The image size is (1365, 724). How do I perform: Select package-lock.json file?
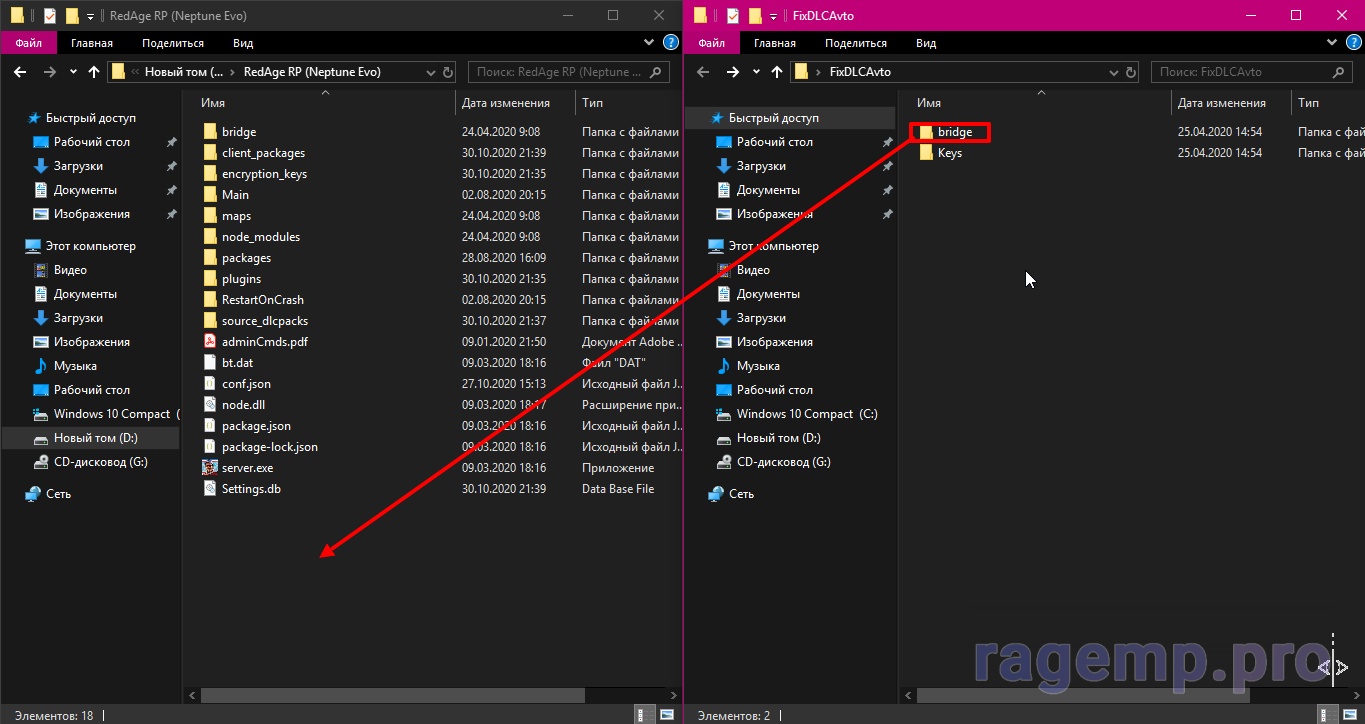tap(269, 446)
